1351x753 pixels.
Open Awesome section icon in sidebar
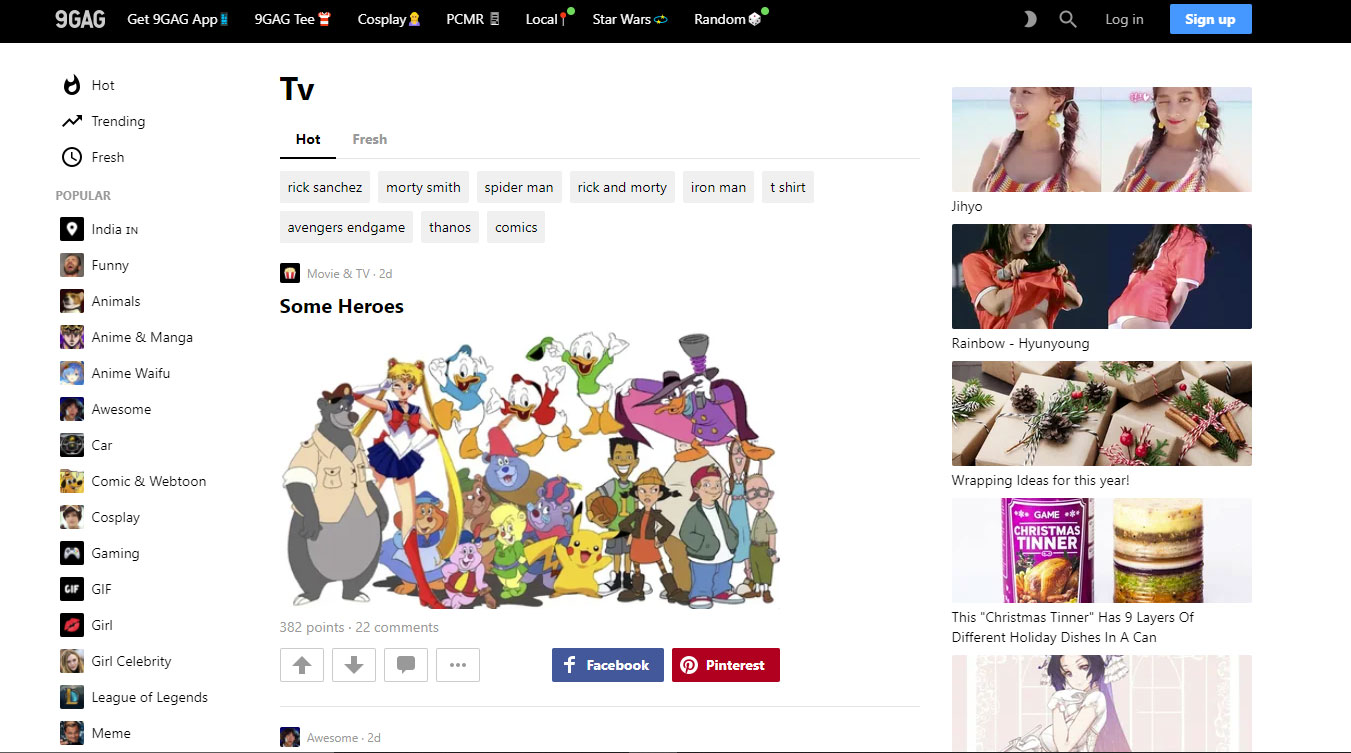pos(71,409)
